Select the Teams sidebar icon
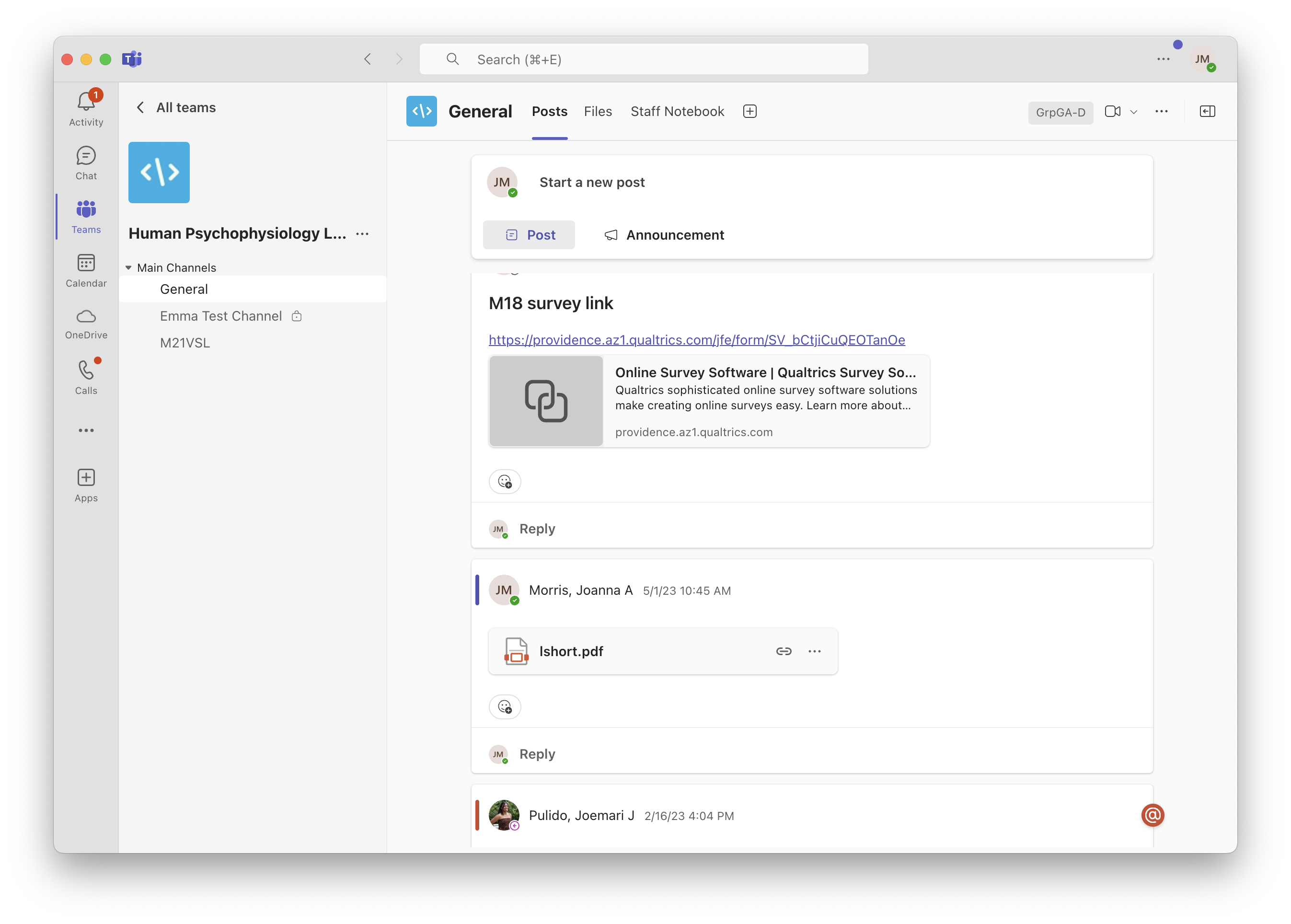This screenshot has height=924, width=1291. click(86, 217)
